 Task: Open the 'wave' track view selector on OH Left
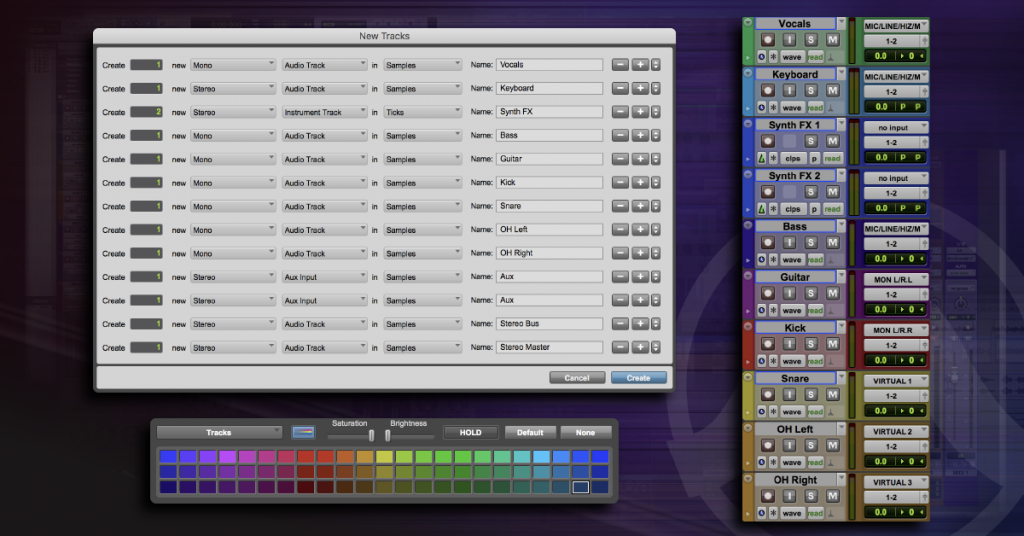792,463
